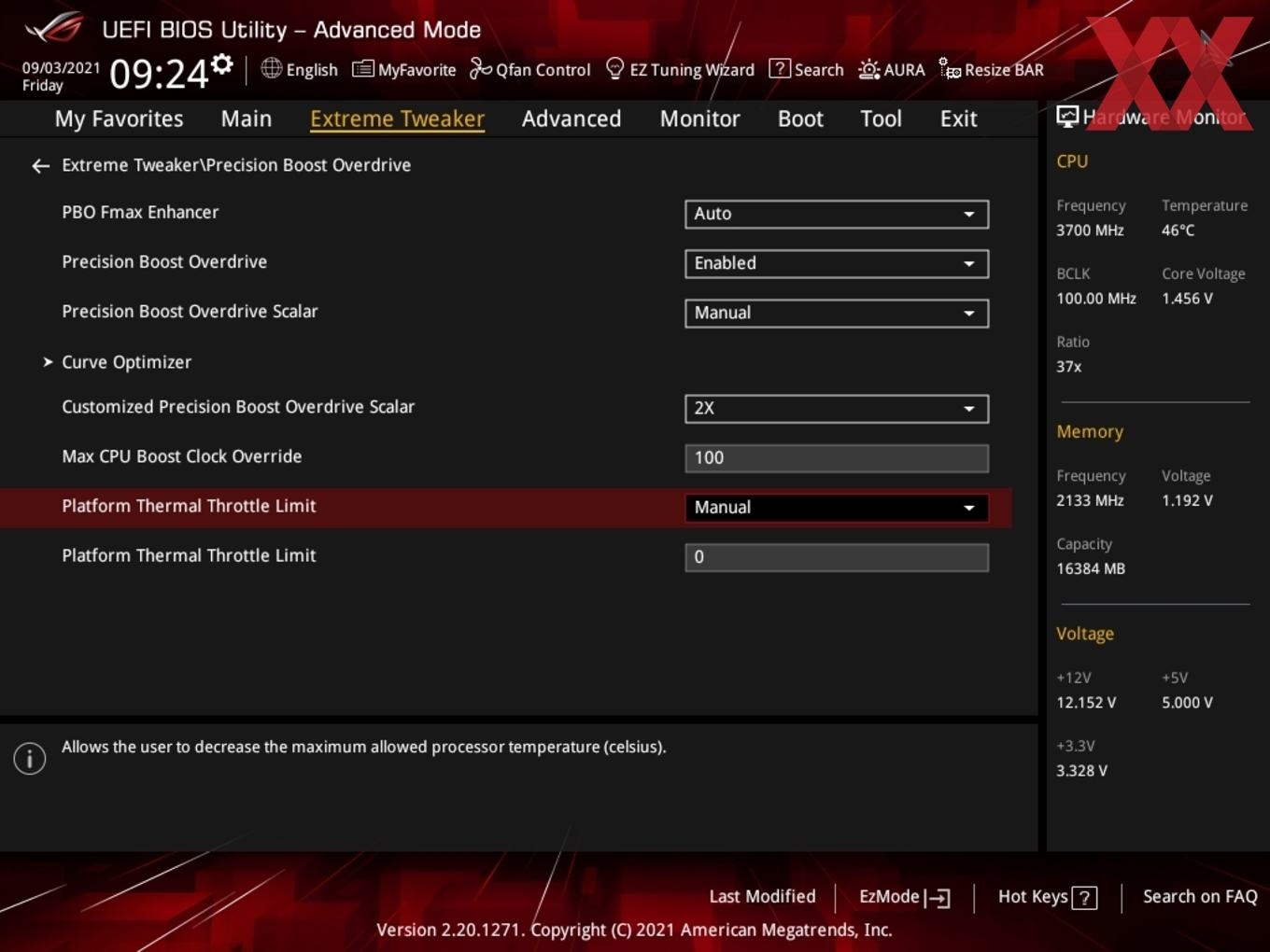Image resolution: width=1270 pixels, height=952 pixels.
Task: Switch to the Main tab
Action: click(x=247, y=119)
